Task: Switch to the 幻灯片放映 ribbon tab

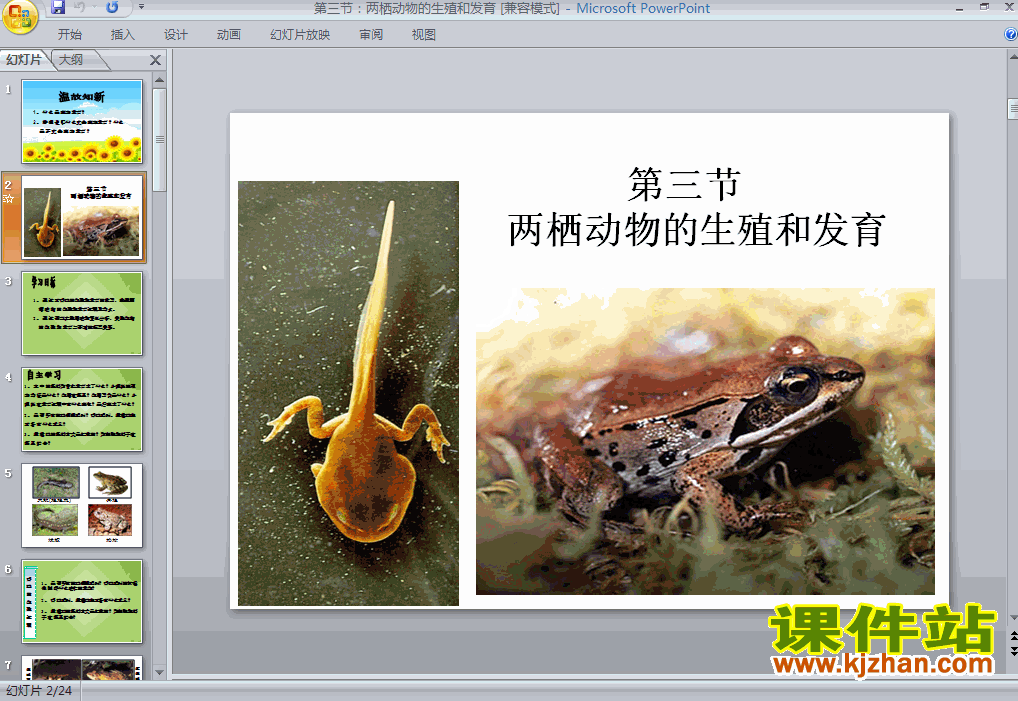Action: click(300, 34)
